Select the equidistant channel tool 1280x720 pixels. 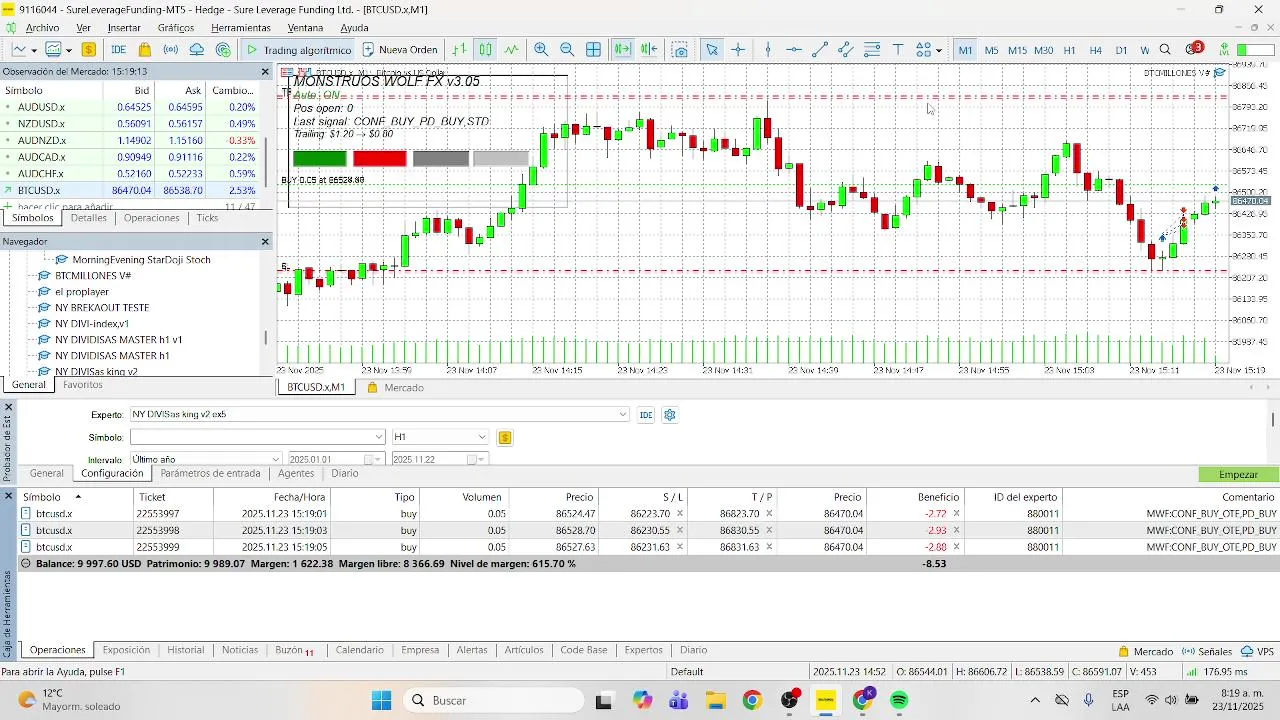click(x=846, y=50)
